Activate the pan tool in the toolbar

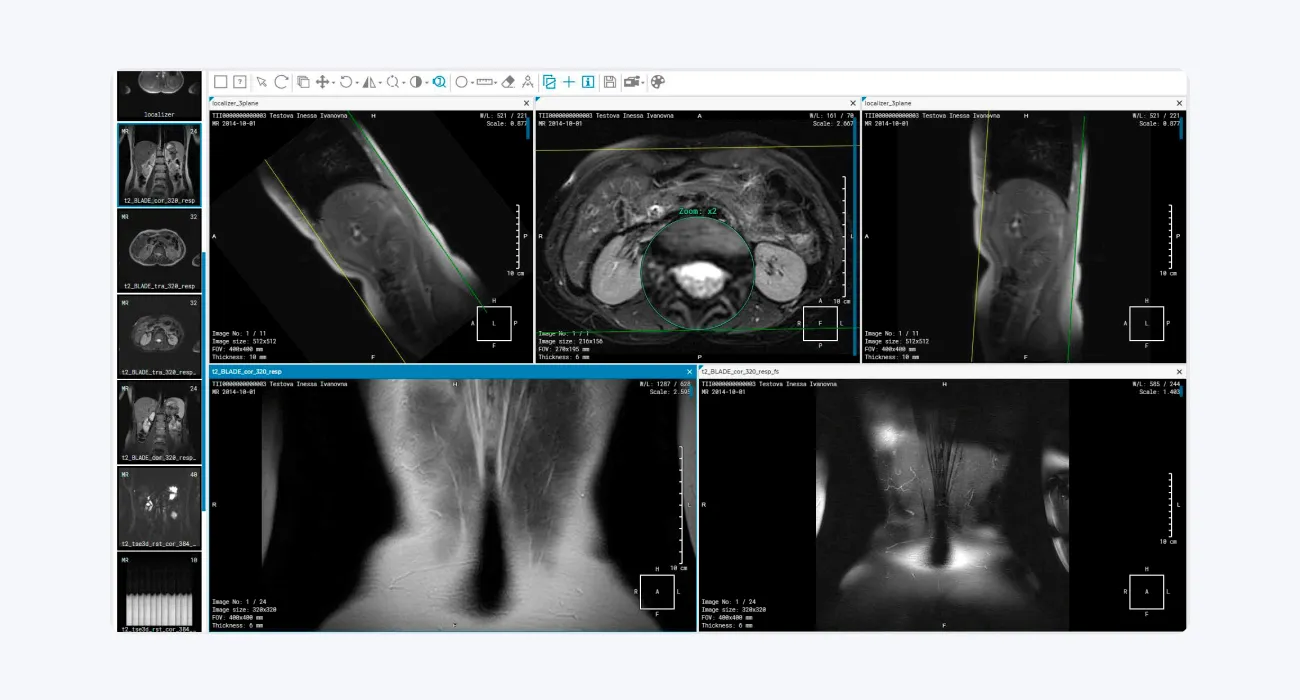(x=321, y=82)
